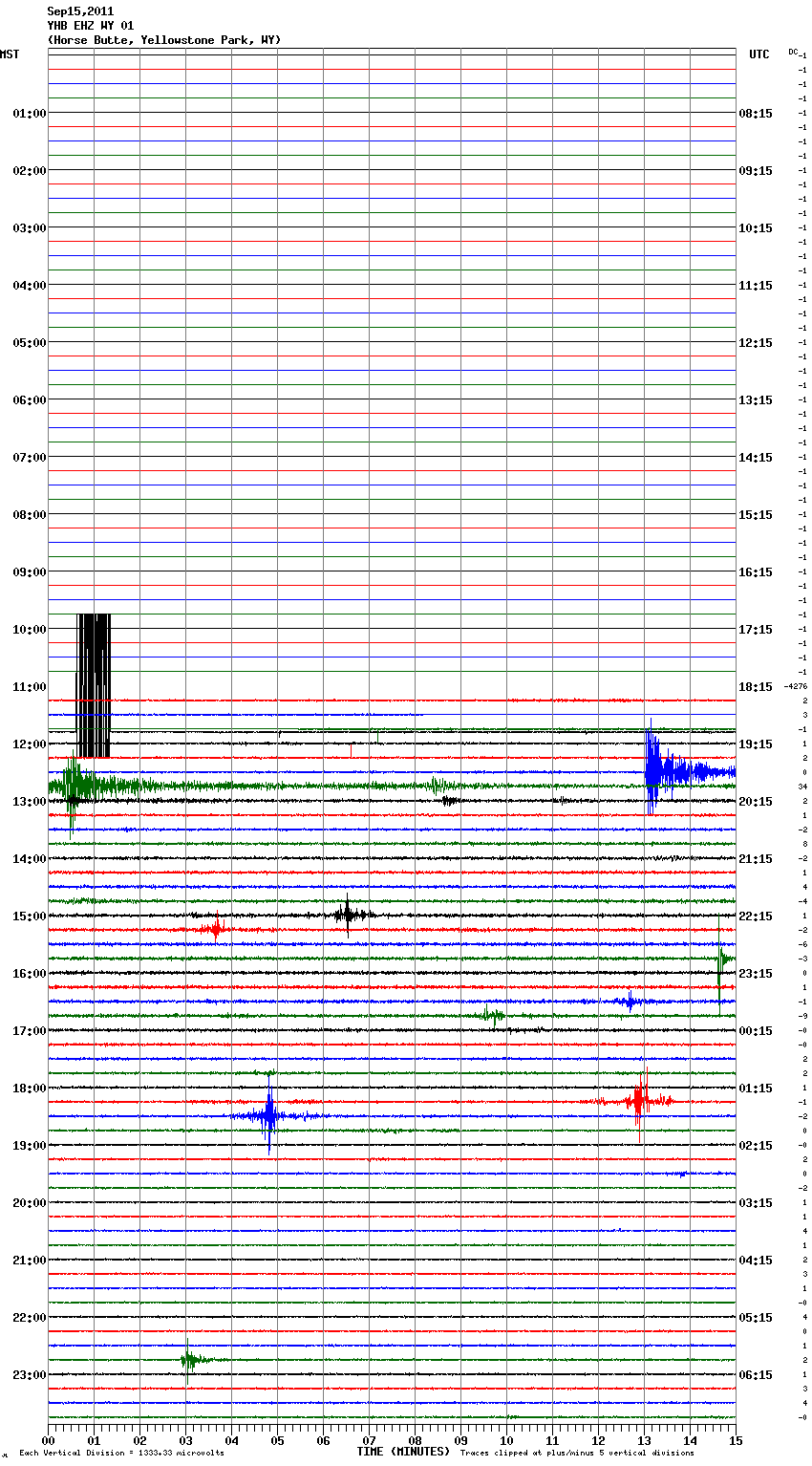The width and height of the screenshot is (812, 1466).
Task: Click the 18:15 UTC time label
Action: 756,687
